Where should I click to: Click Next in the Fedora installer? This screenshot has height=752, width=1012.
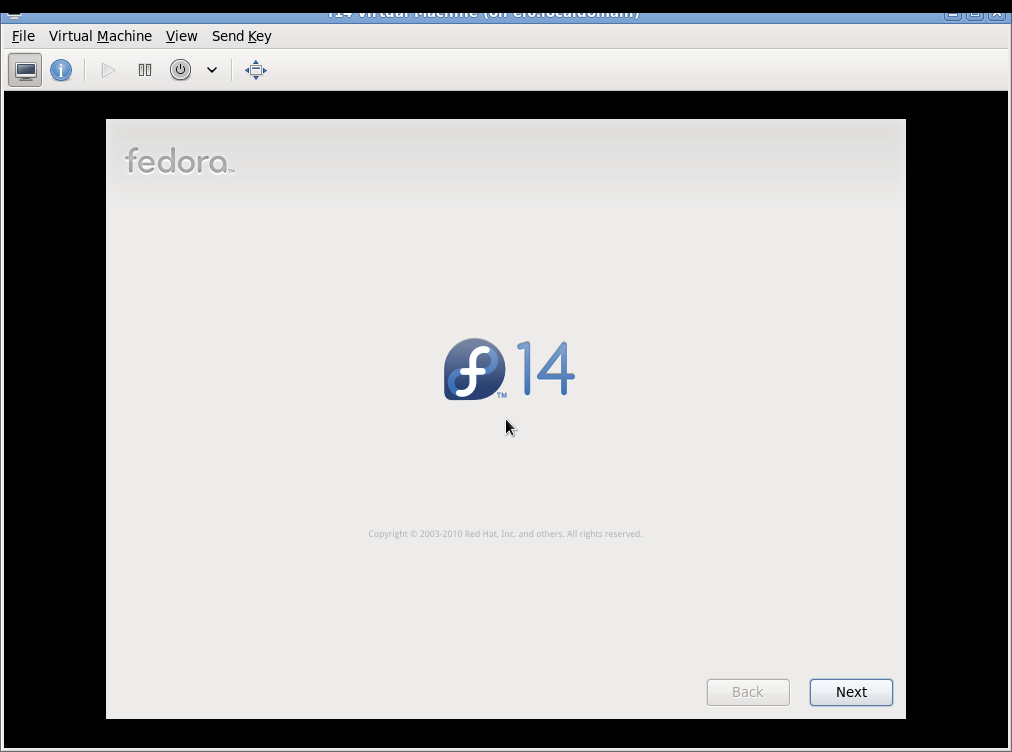click(x=851, y=692)
